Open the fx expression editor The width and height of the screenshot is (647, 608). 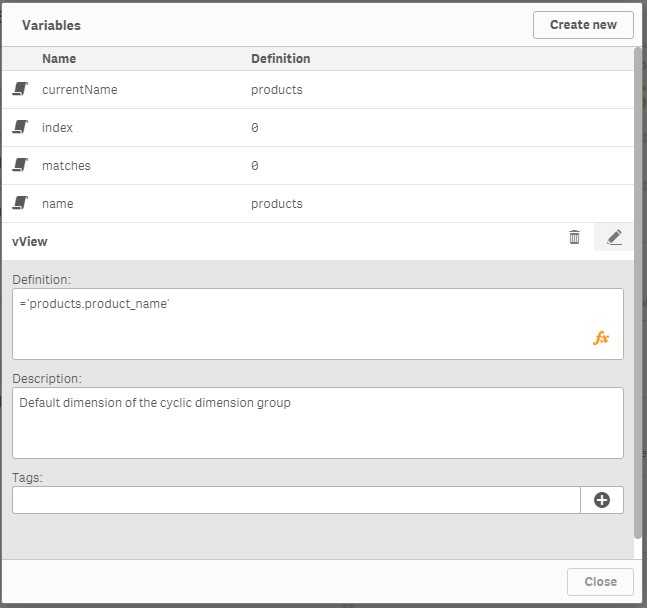point(601,338)
